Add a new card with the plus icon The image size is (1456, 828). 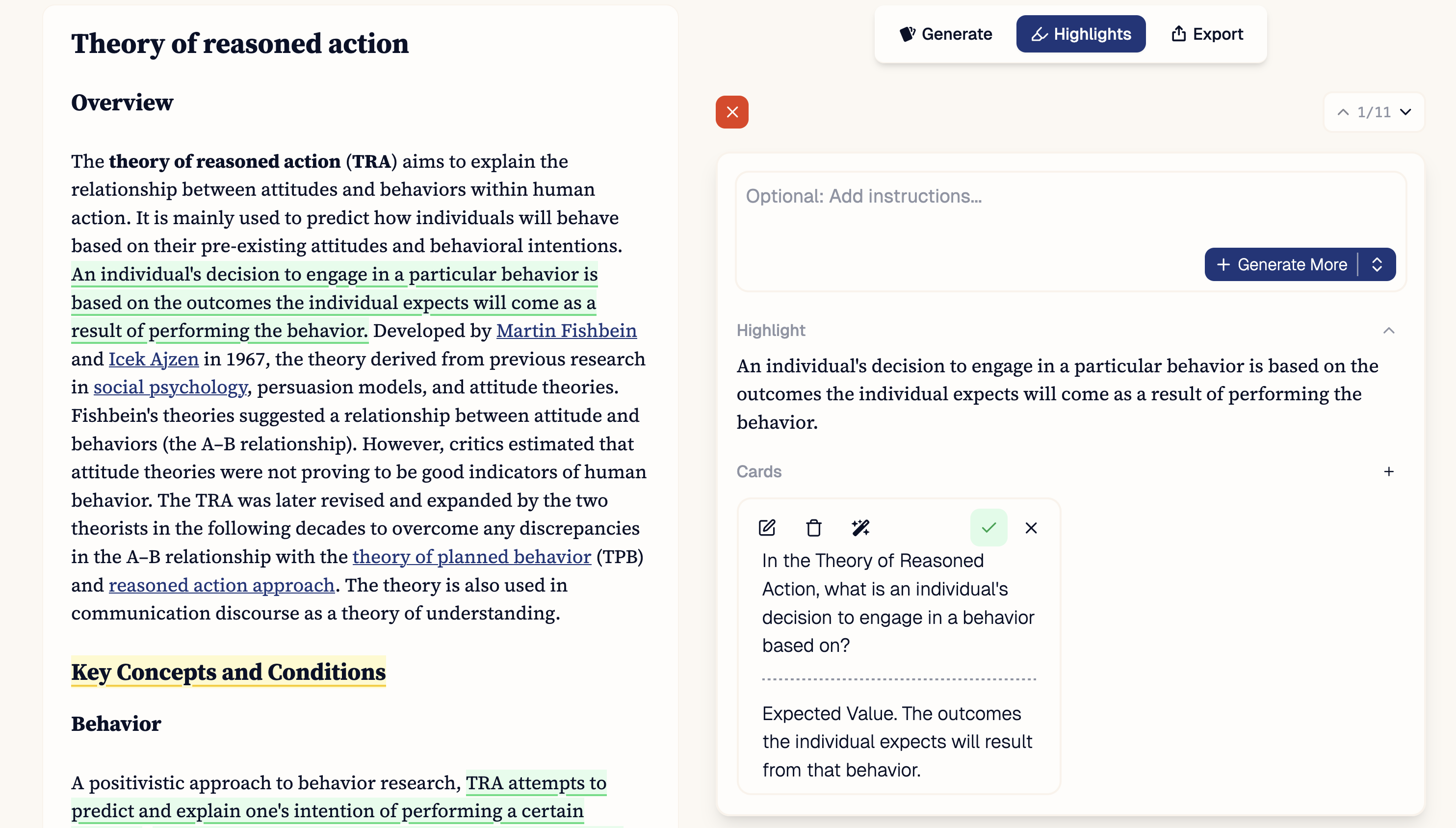point(1389,471)
